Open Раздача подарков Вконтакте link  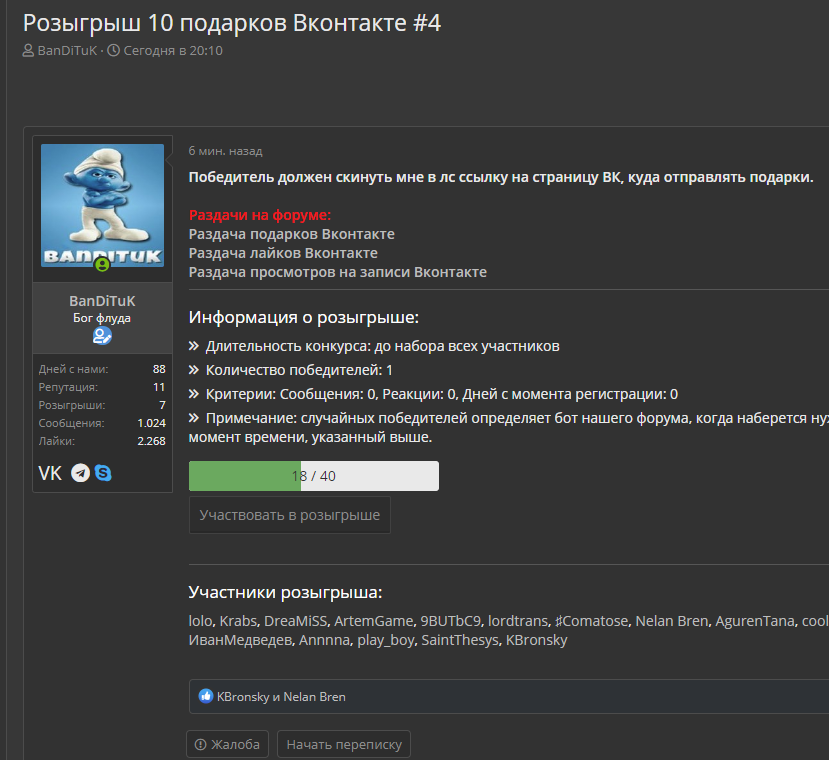[291, 234]
